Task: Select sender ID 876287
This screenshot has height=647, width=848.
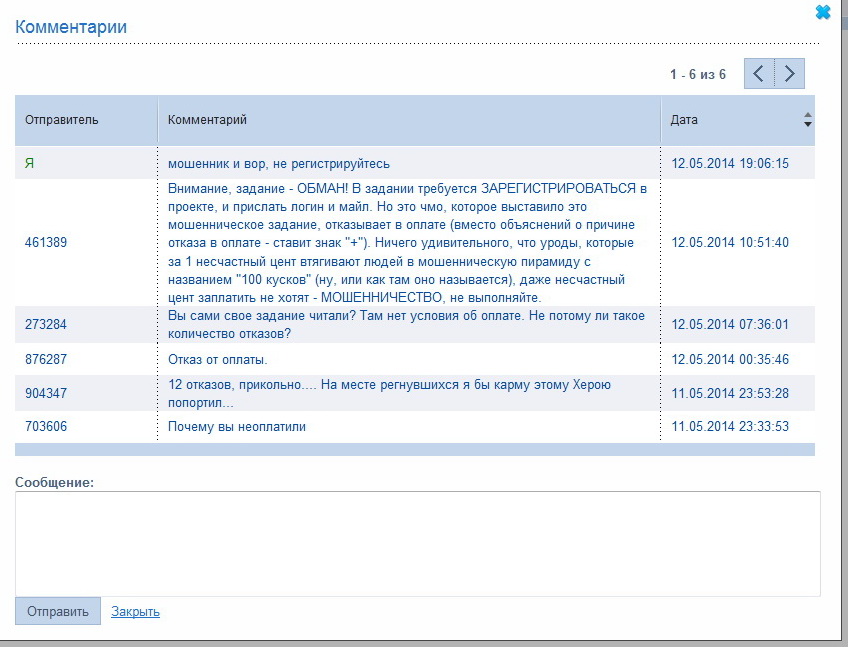Action: point(46,359)
